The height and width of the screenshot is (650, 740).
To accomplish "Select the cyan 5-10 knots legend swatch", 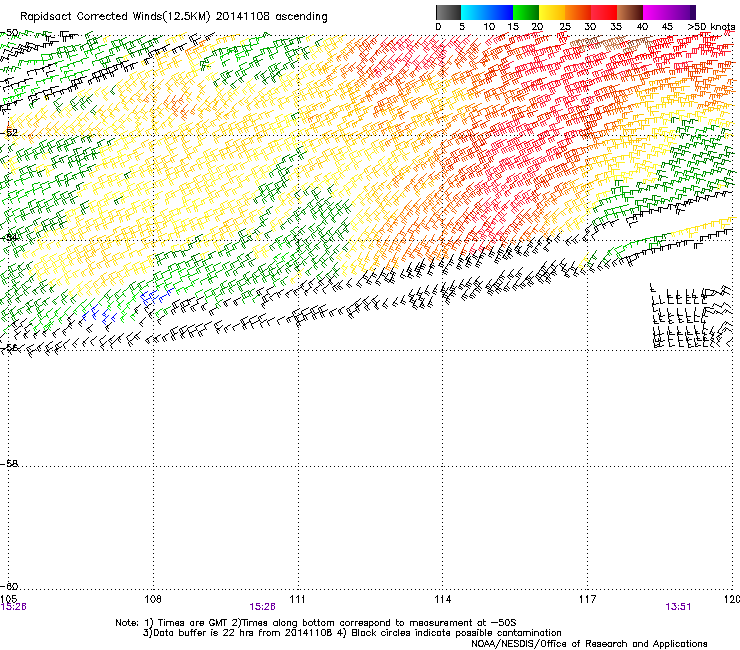I will [474, 12].
